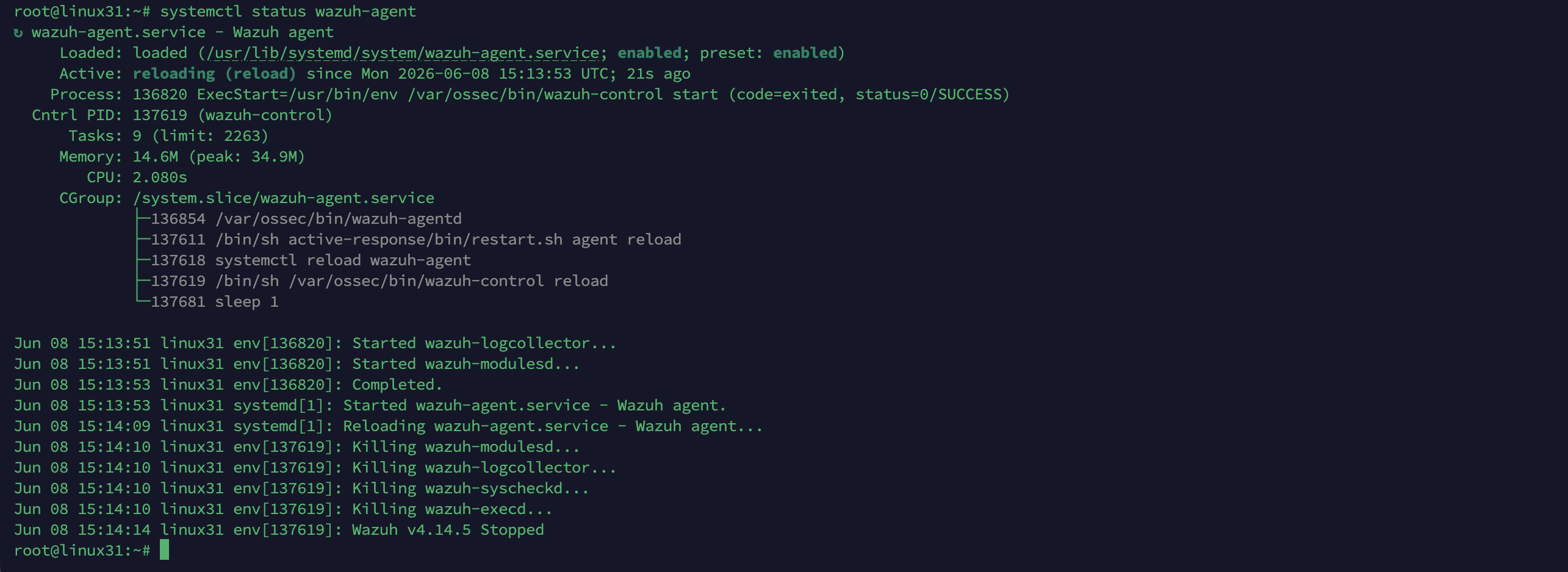Click process 137618 systemctl reload wazuh-agent

tap(311, 260)
